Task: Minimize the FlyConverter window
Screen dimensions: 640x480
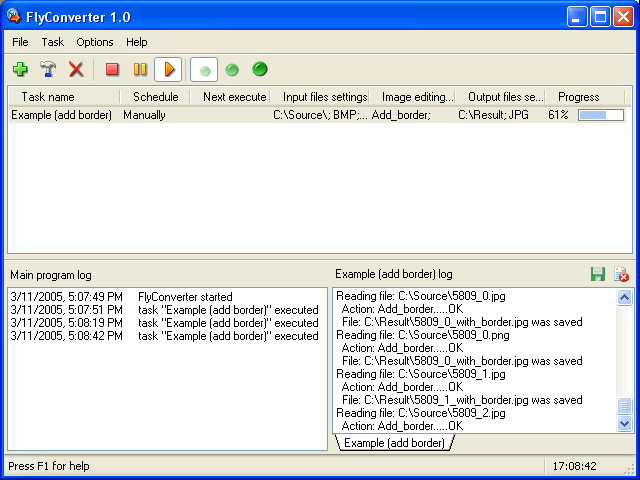Action: point(577,17)
